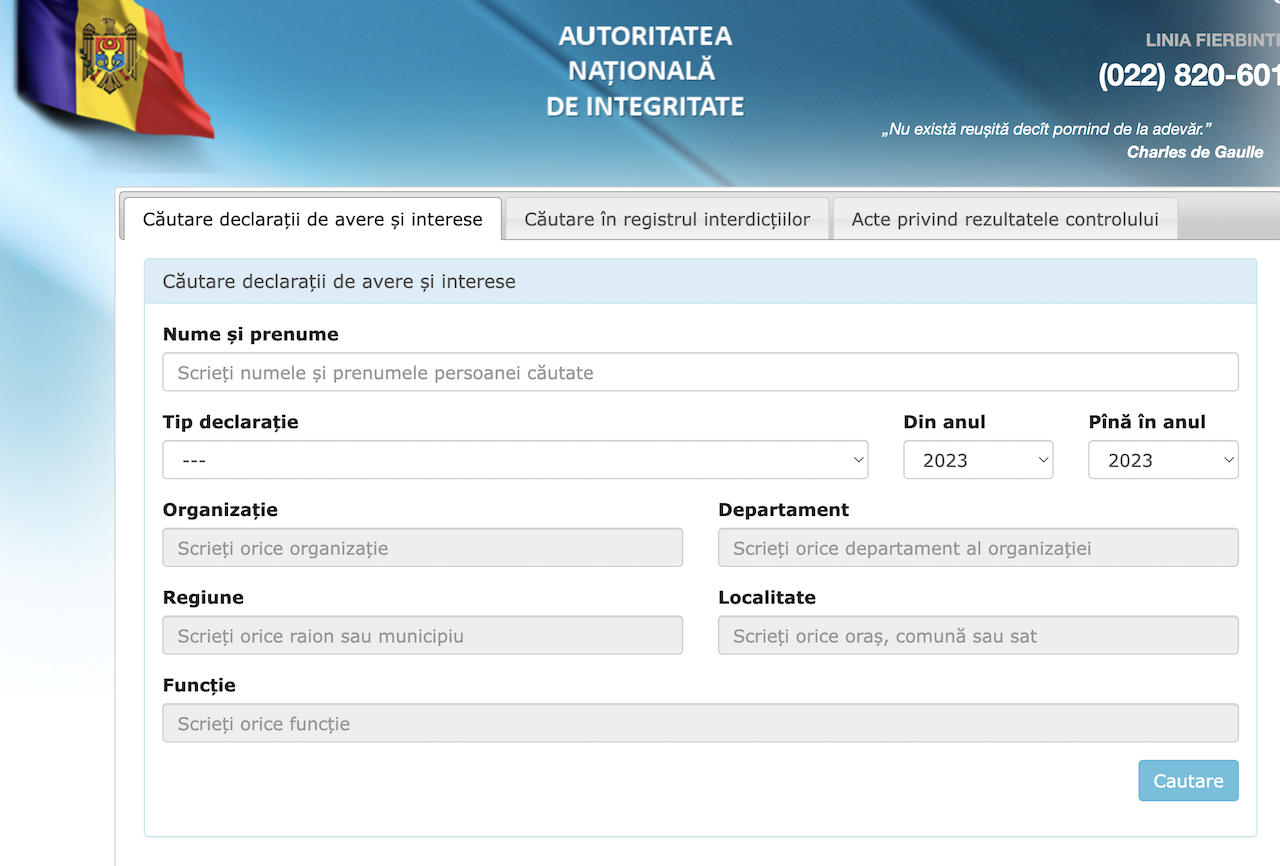The width and height of the screenshot is (1280, 866).
Task: Click into the Localitate input field
Action: [977, 636]
